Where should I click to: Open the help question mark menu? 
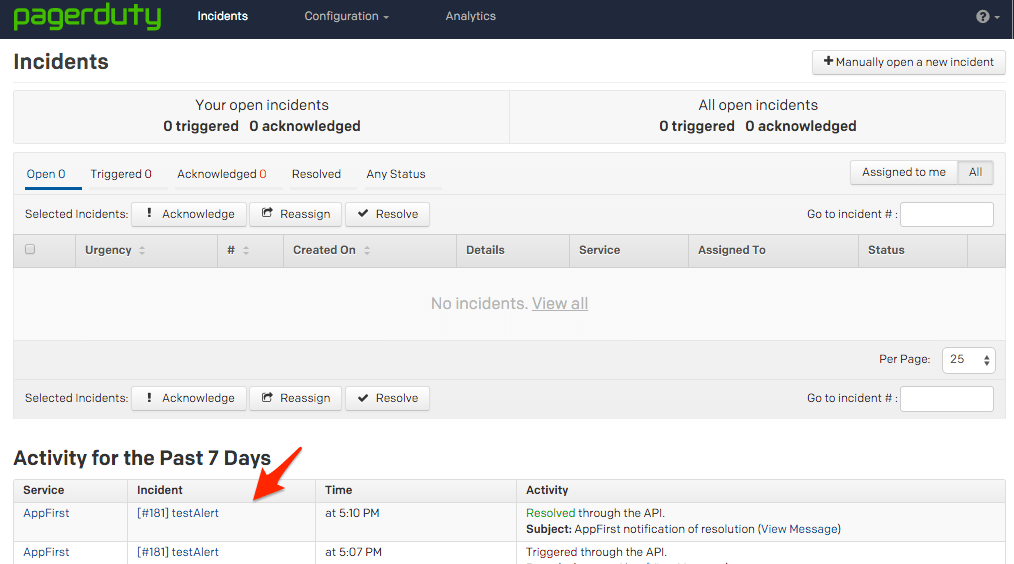986,17
